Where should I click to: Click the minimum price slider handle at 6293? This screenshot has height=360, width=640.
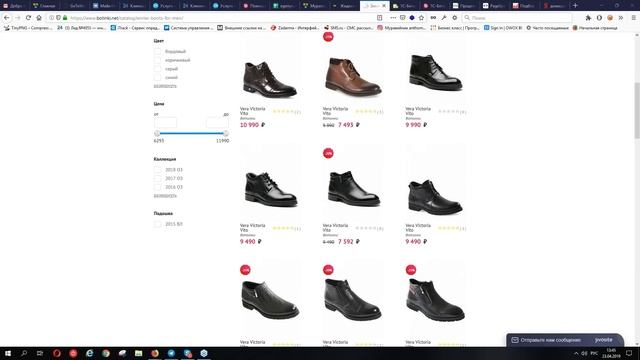click(157, 133)
